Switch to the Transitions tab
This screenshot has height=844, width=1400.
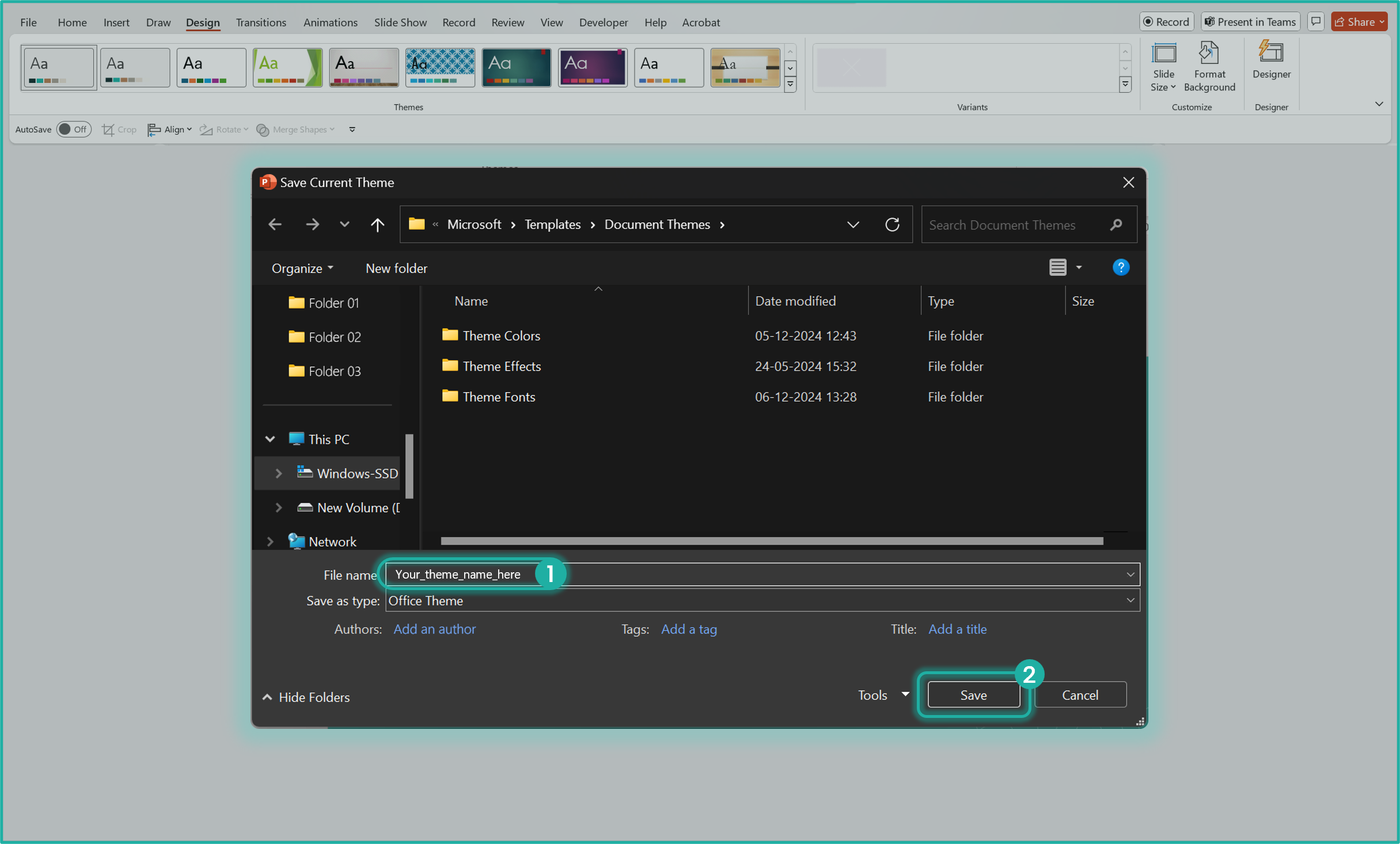(x=261, y=22)
